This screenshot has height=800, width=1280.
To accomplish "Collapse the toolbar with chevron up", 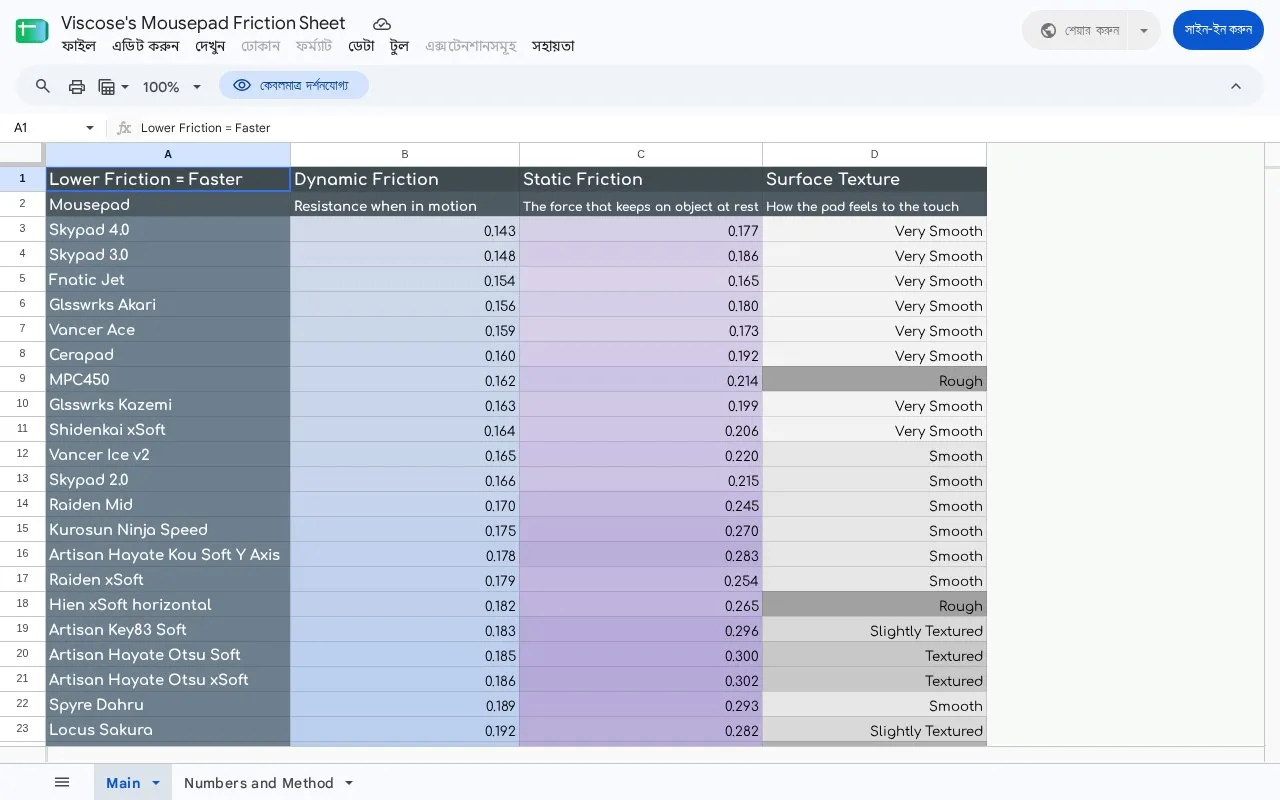I will click(1236, 86).
